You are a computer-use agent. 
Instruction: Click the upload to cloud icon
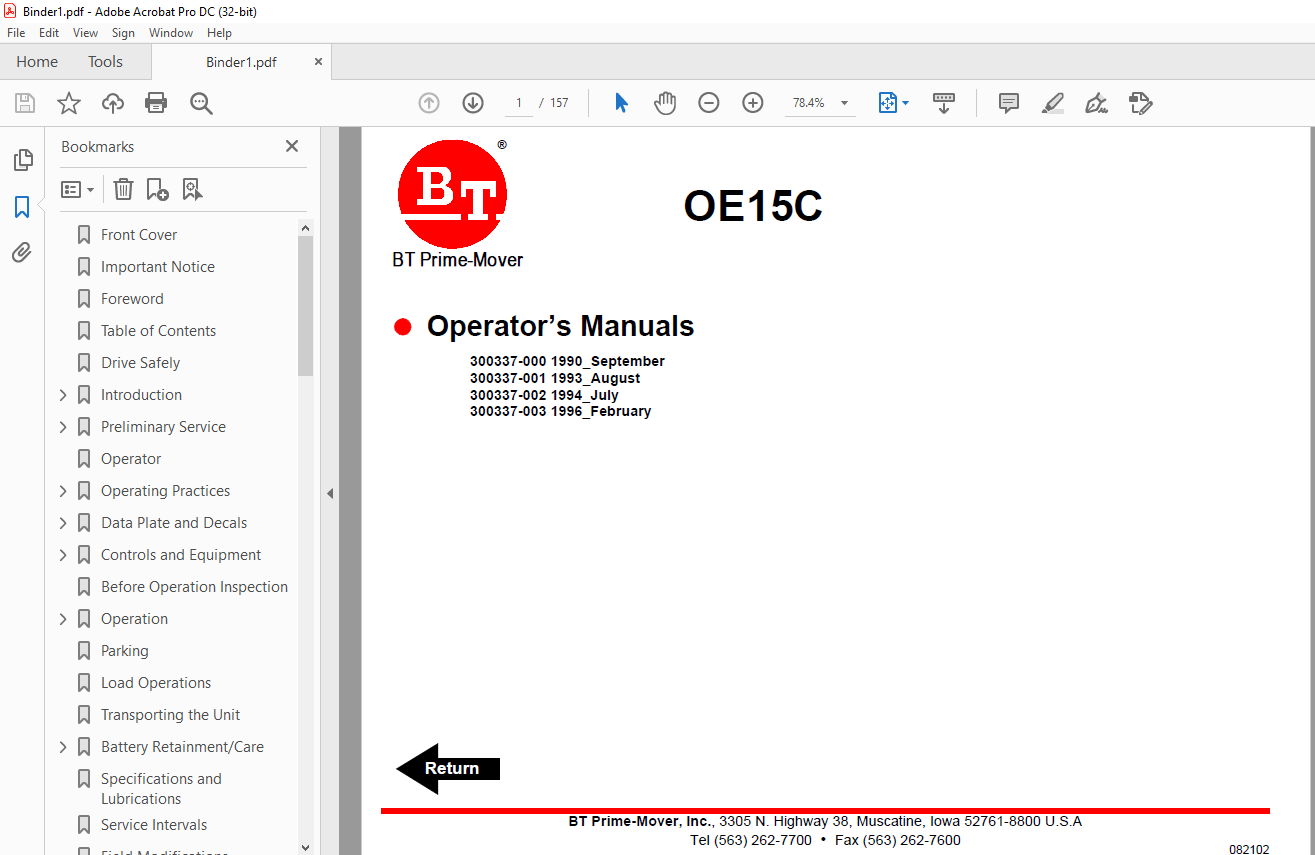[113, 103]
